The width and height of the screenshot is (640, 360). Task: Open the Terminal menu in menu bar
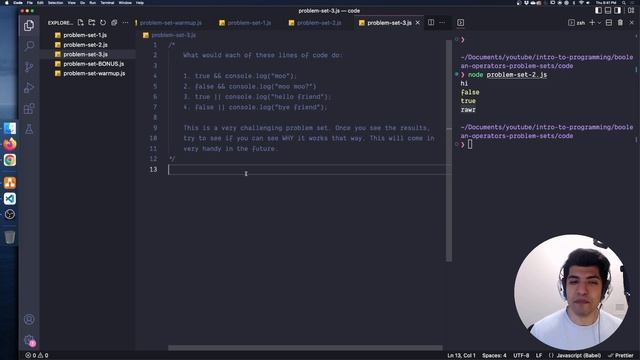[107, 2]
